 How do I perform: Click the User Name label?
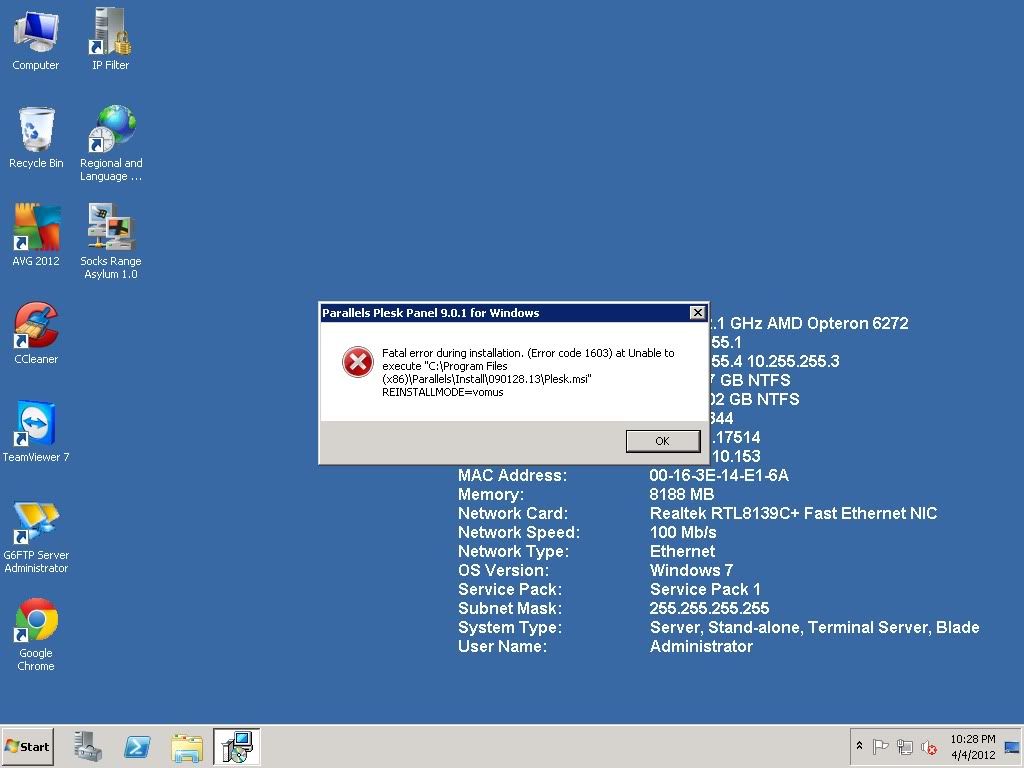pos(503,647)
